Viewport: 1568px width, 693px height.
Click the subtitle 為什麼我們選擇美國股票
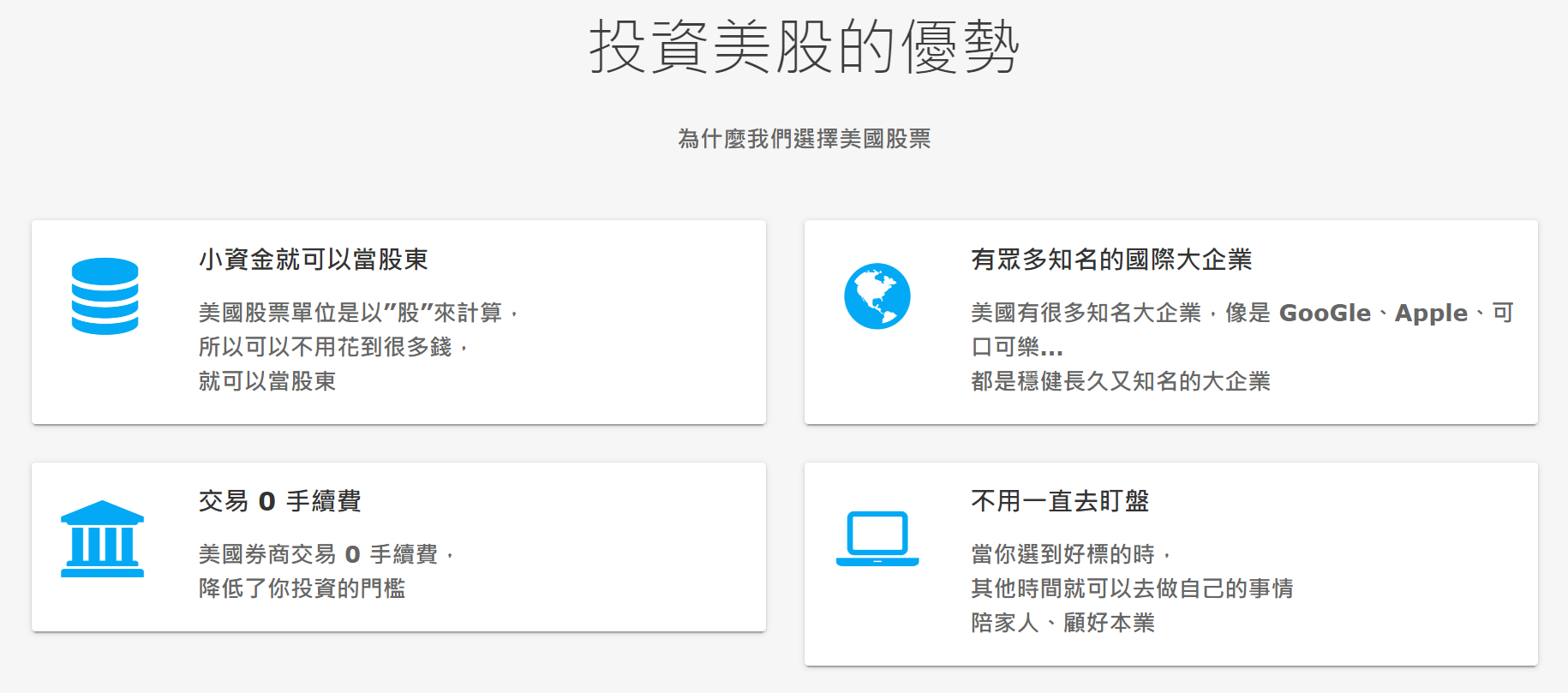click(804, 139)
